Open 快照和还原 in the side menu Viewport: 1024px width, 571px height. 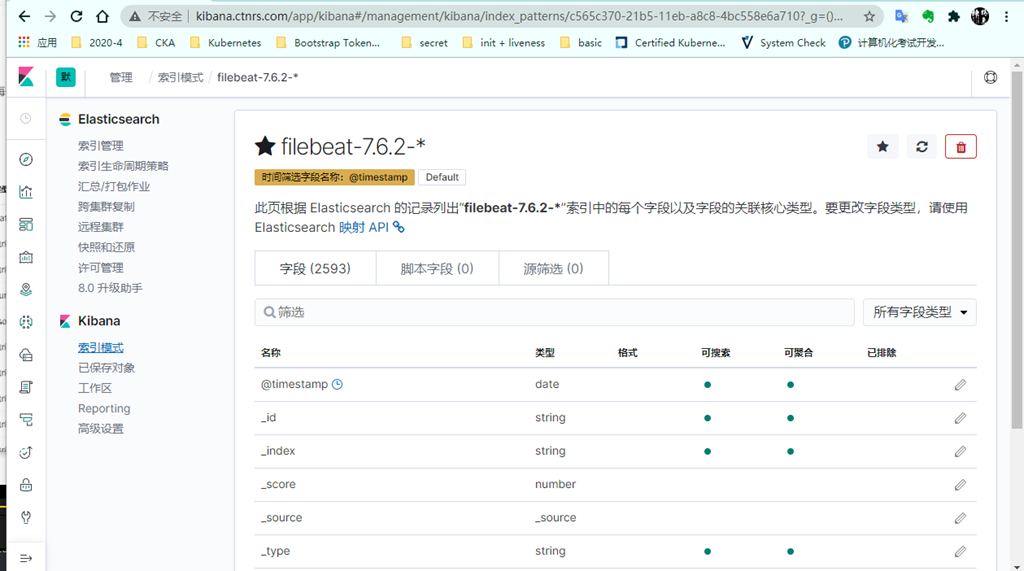(106, 247)
